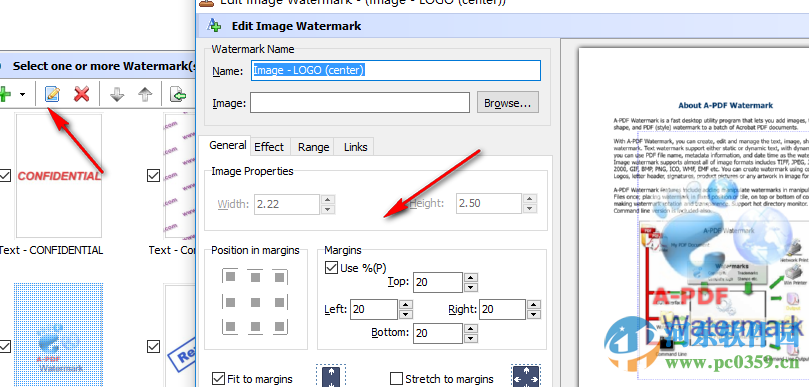The image size is (809, 387).
Task: Decrease the Top margin with down spinner
Action: (x=471, y=287)
